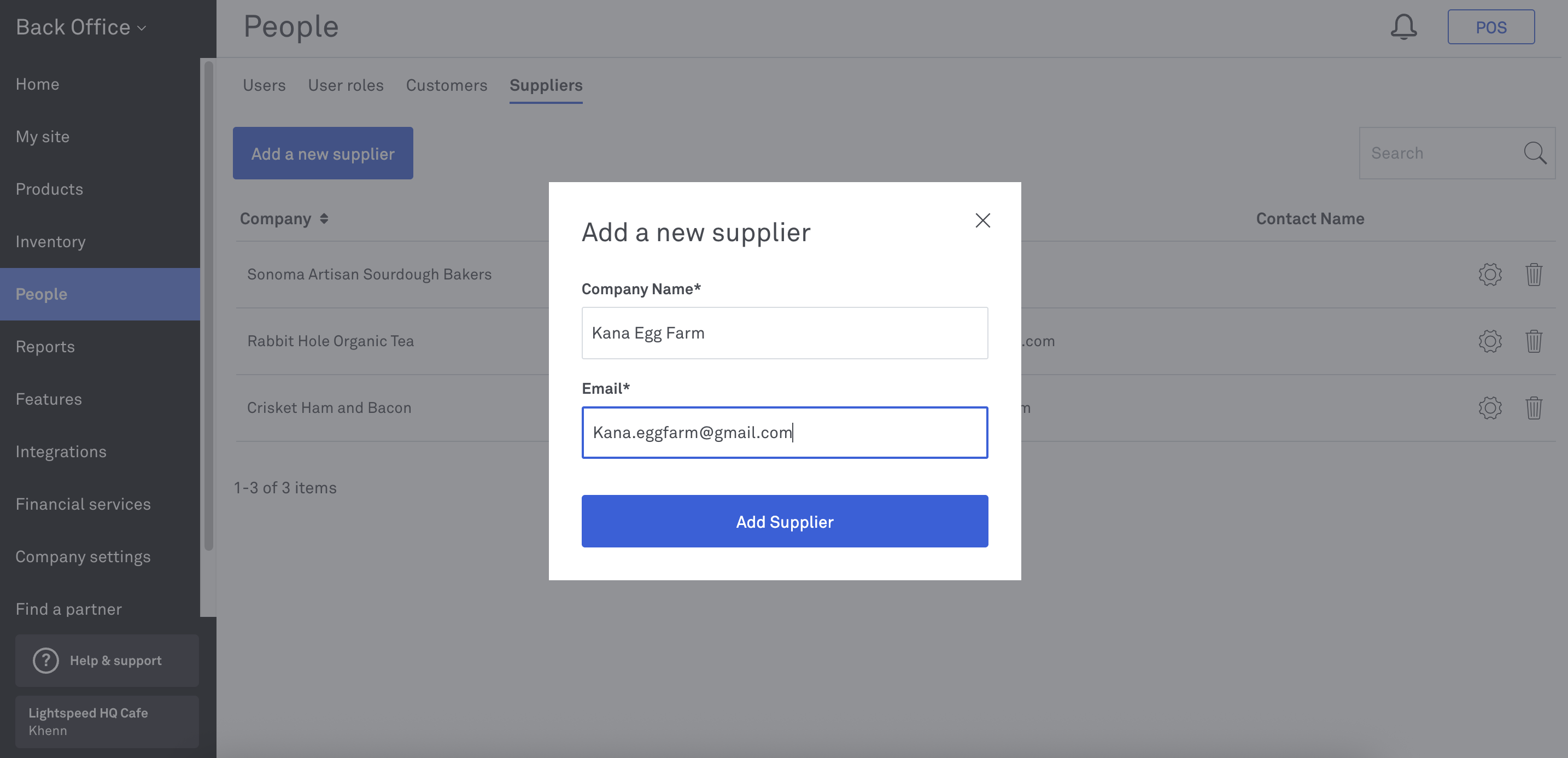Viewport: 1568px width, 758px height.
Task: Click the Help & support question icon
Action: pyautogui.click(x=46, y=661)
